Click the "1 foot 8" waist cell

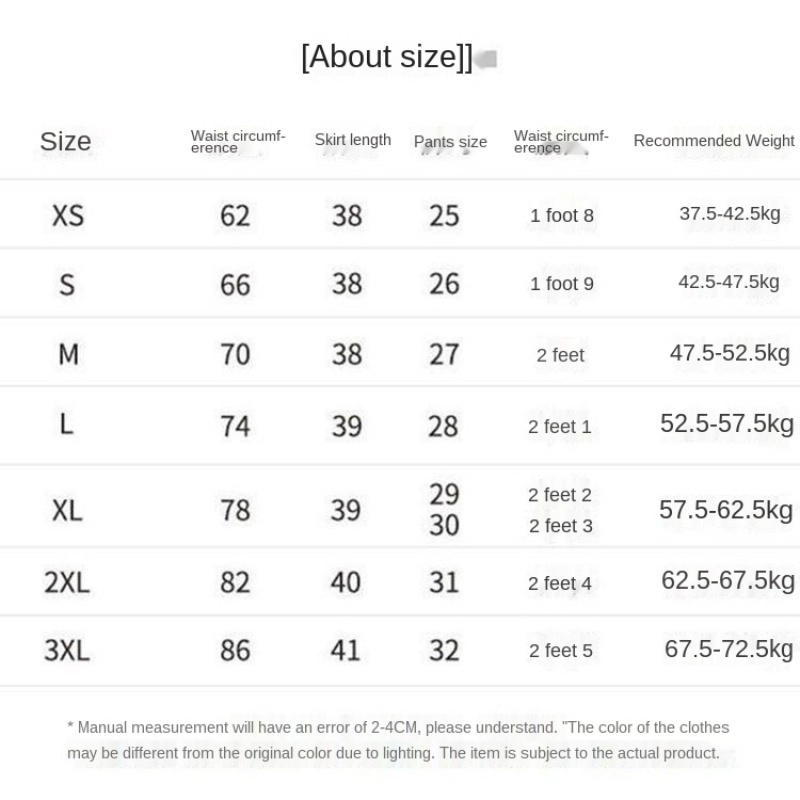click(562, 216)
